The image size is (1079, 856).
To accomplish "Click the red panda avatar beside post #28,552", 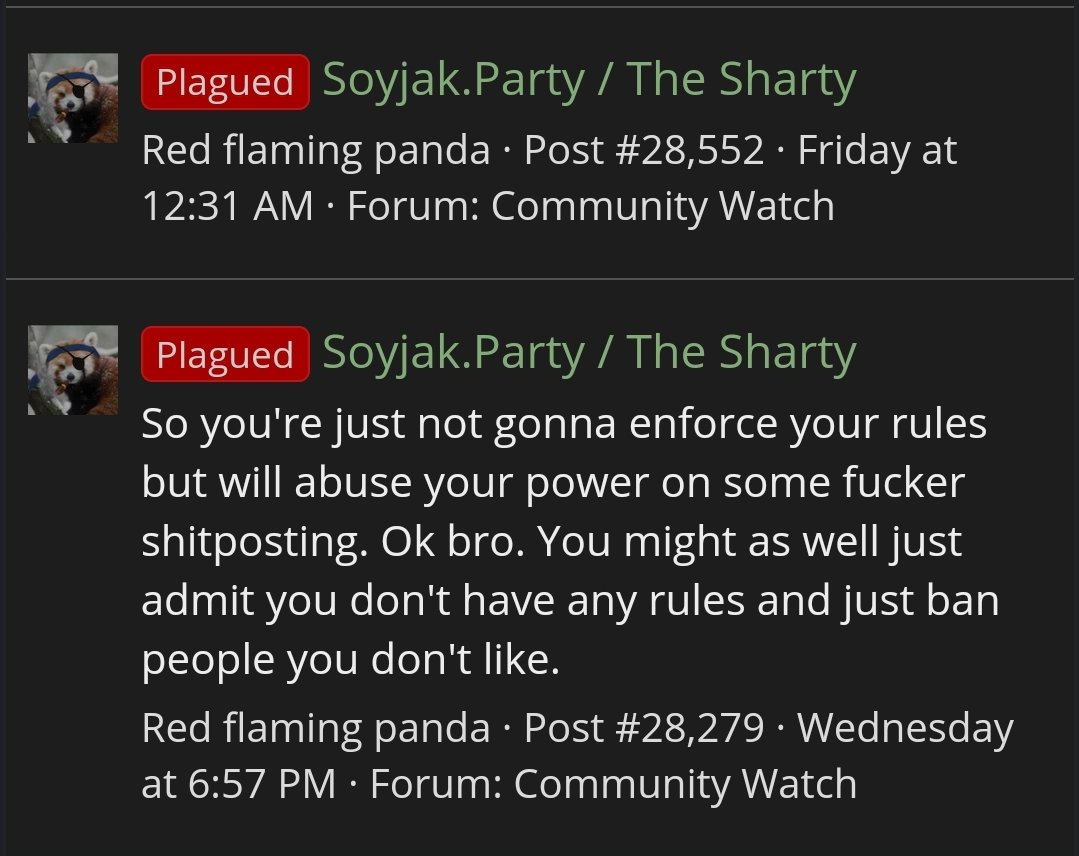I will click(72, 98).
